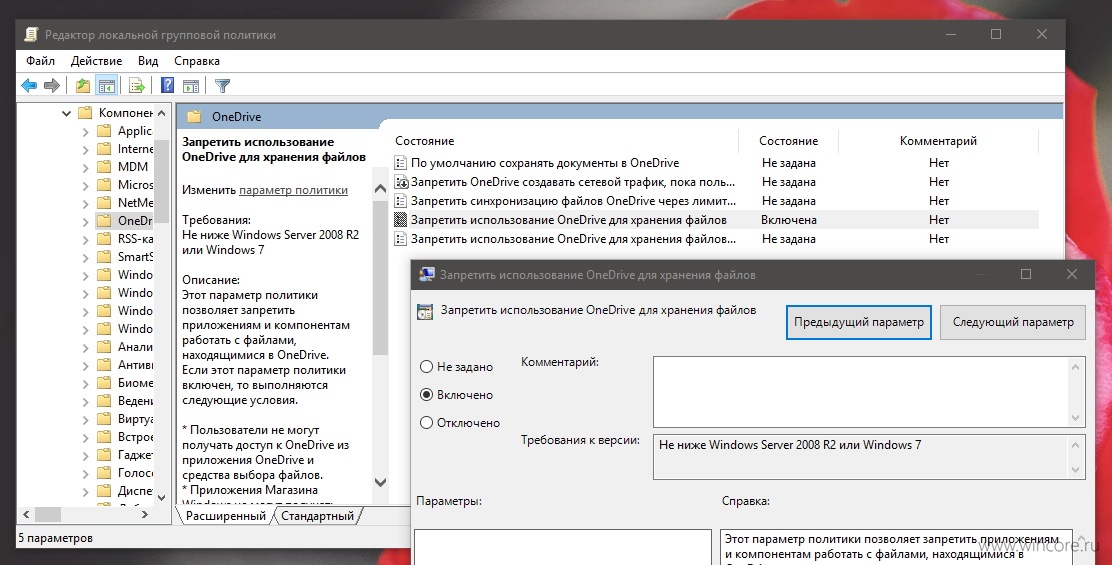Click the folder icon next to Диспе

coord(104,491)
